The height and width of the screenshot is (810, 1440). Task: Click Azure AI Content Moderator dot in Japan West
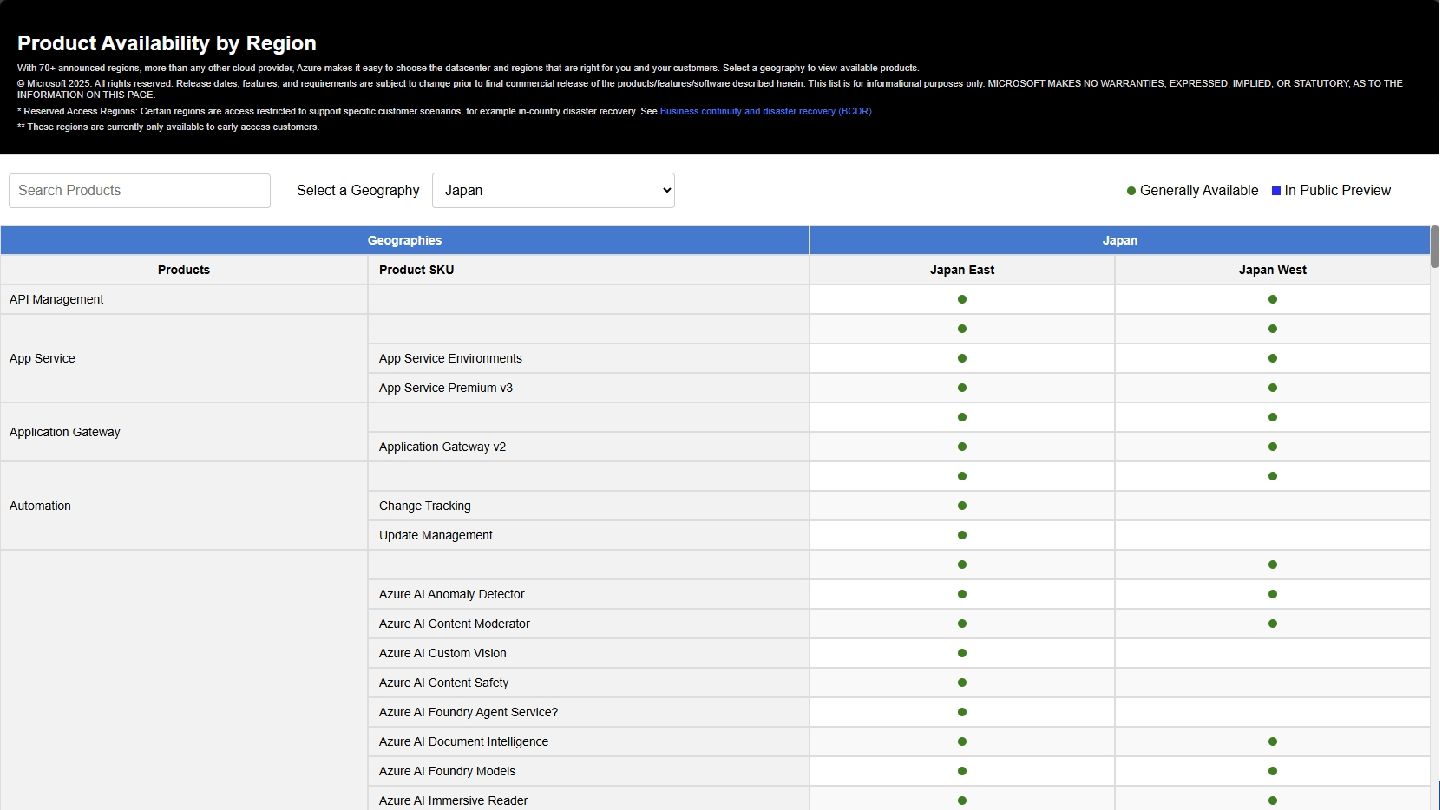[x=1272, y=623]
